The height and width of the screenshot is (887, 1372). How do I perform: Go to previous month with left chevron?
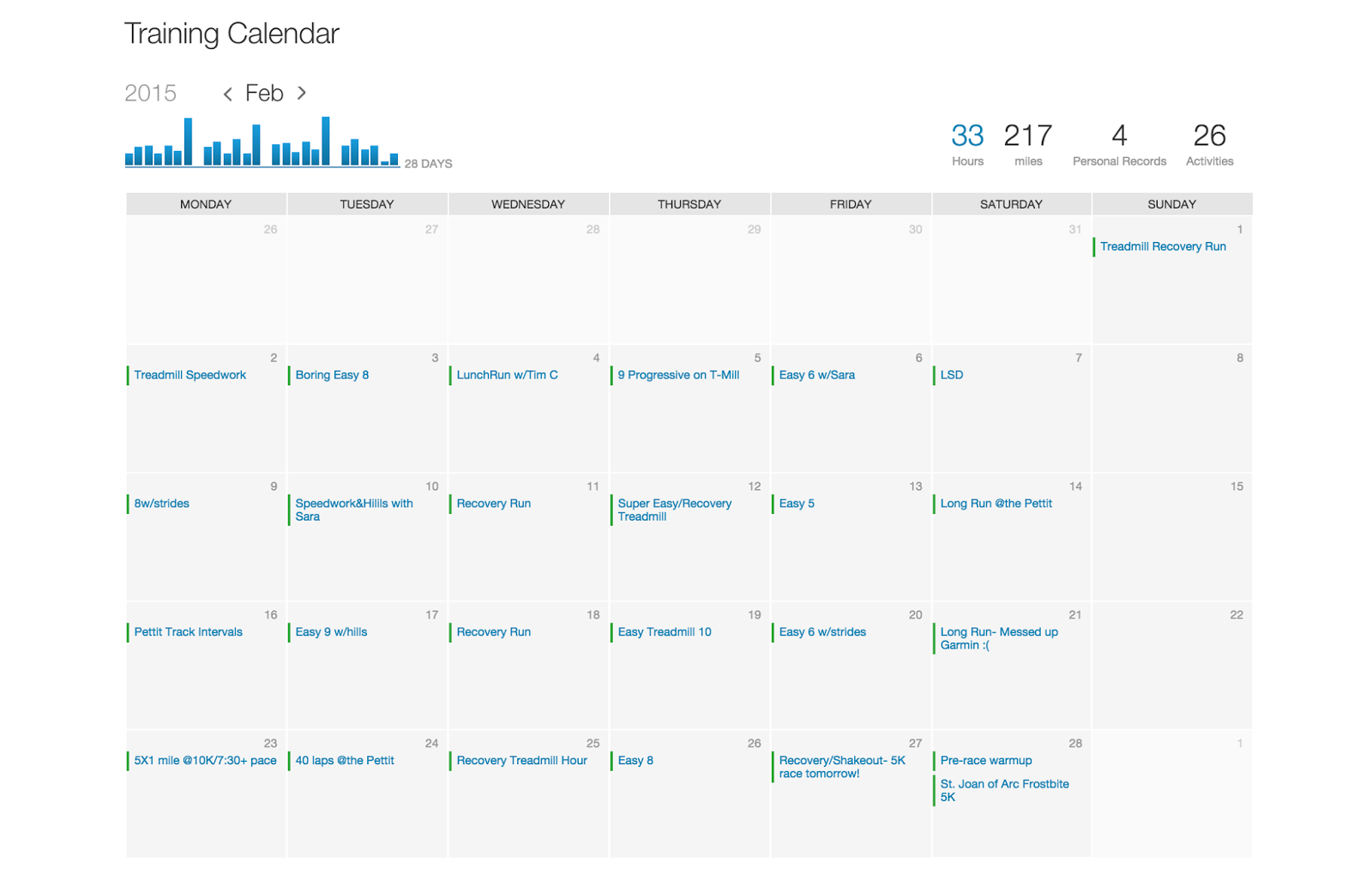point(227,94)
